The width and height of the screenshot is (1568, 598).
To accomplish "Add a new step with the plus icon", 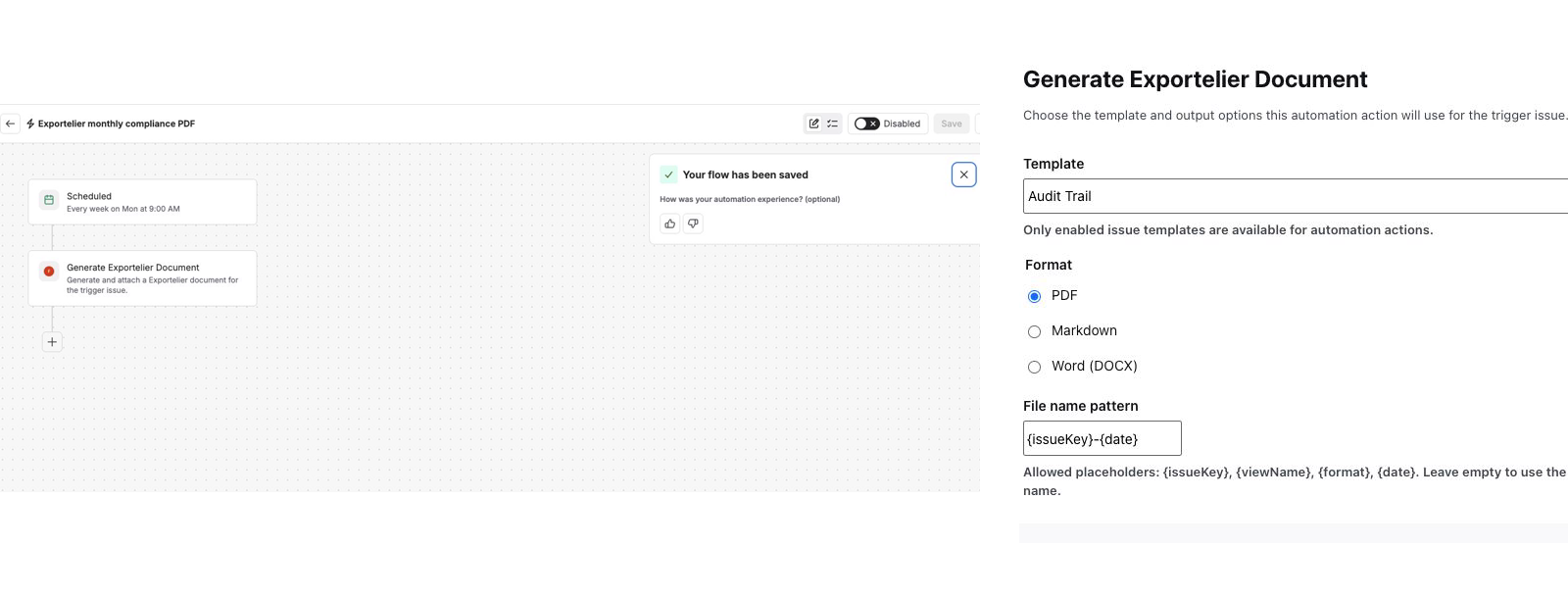I will click(52, 342).
